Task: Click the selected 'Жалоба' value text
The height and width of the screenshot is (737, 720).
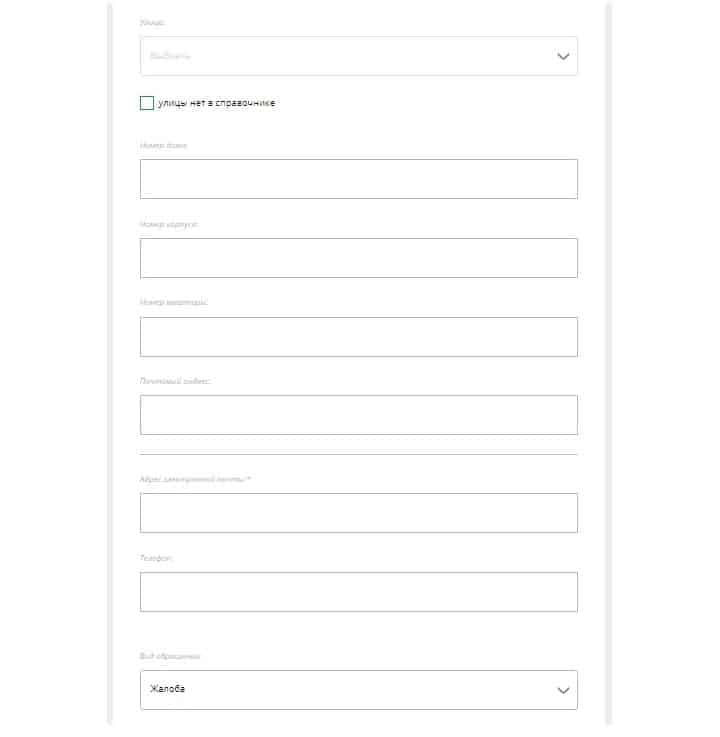Action: [x=168, y=690]
